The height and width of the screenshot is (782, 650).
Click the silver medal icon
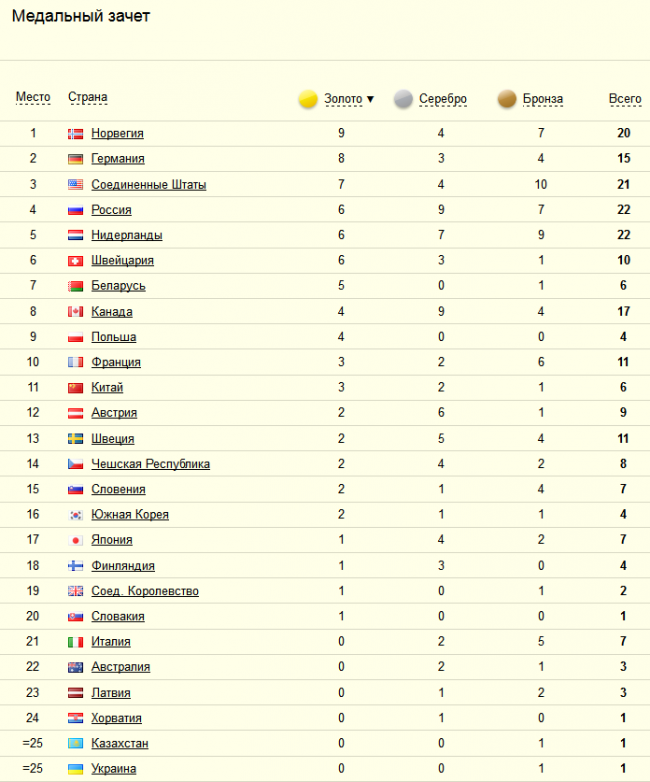click(403, 99)
